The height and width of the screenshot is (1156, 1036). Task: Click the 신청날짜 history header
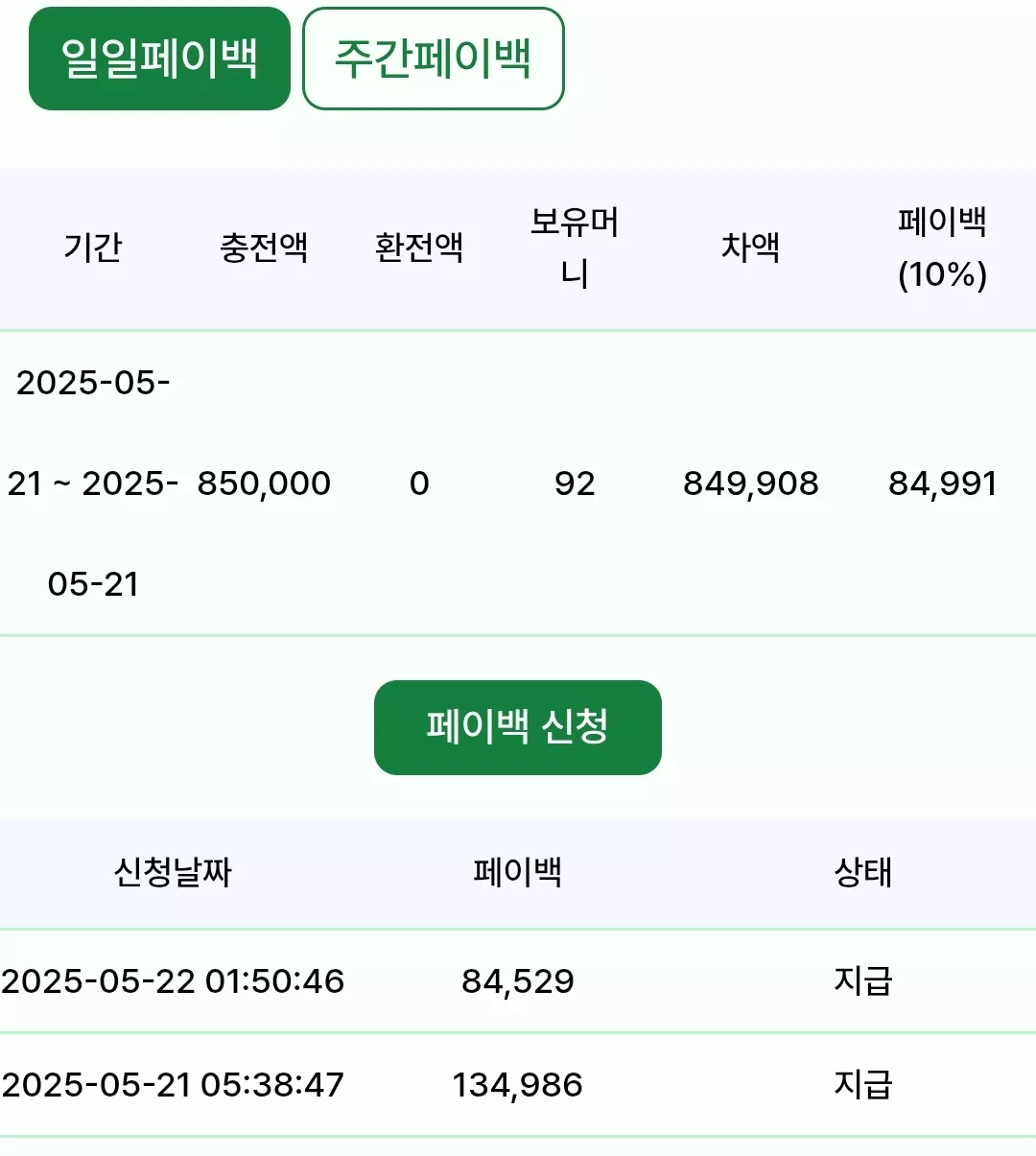(173, 872)
